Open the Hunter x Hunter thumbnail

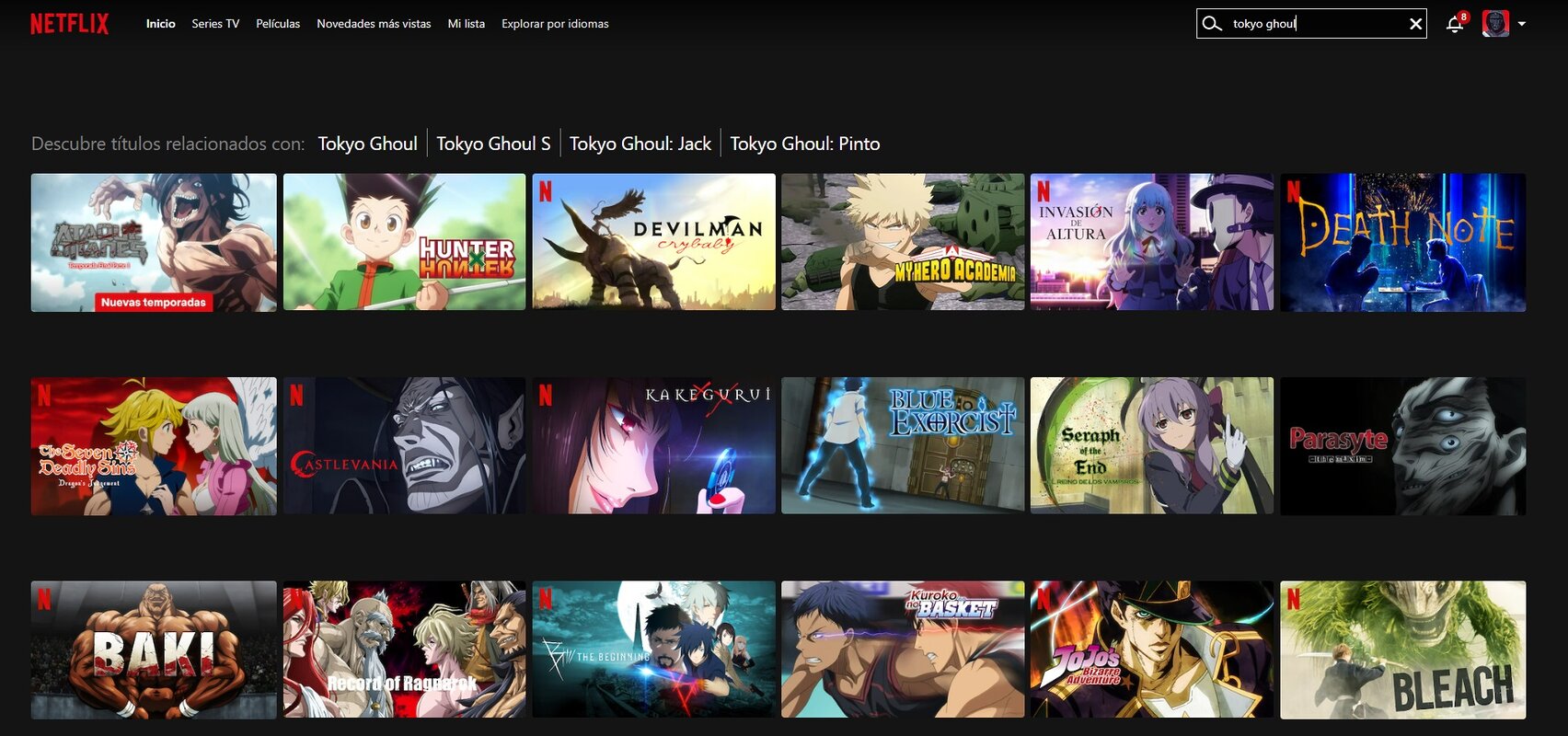point(404,243)
